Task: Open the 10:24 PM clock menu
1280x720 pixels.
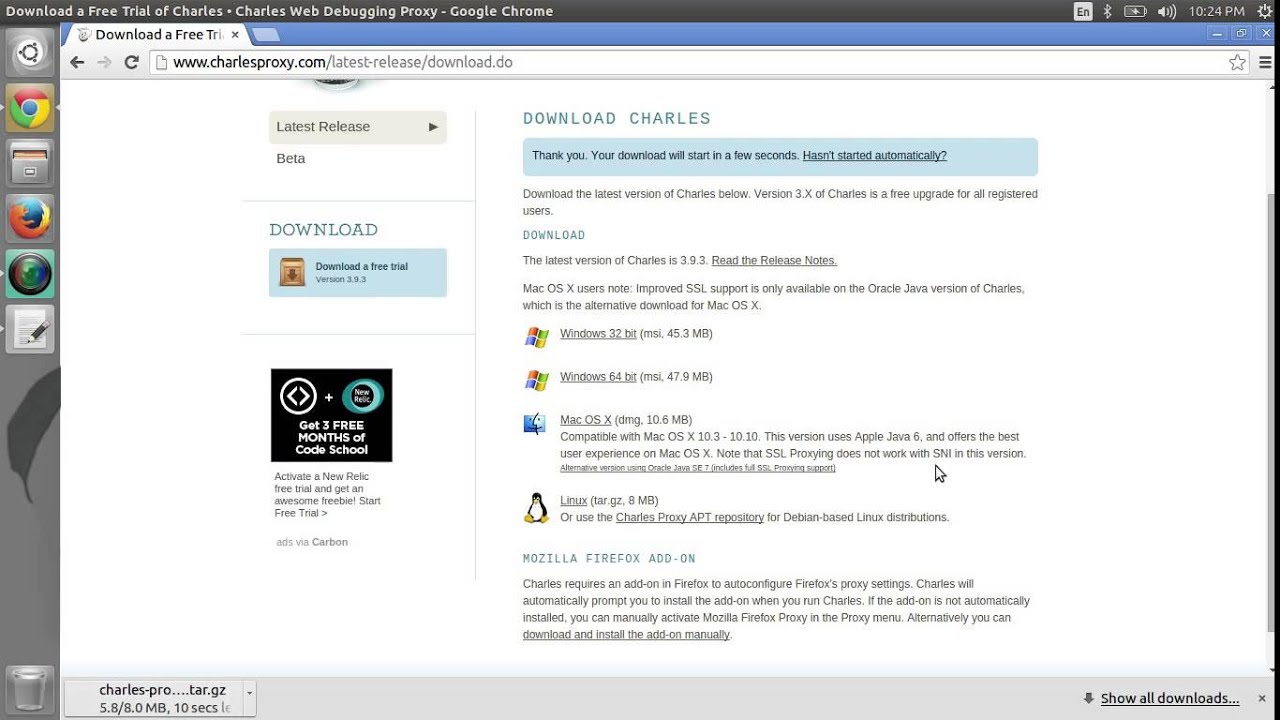Action: tap(1216, 11)
